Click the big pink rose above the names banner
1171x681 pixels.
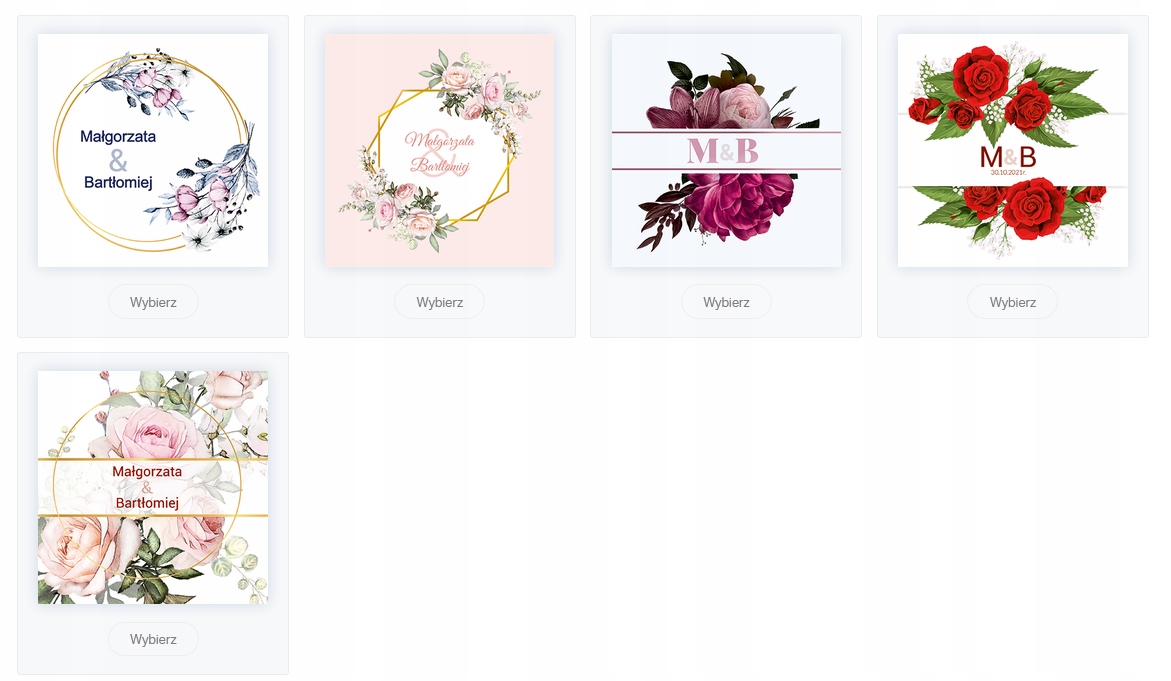pos(153,432)
